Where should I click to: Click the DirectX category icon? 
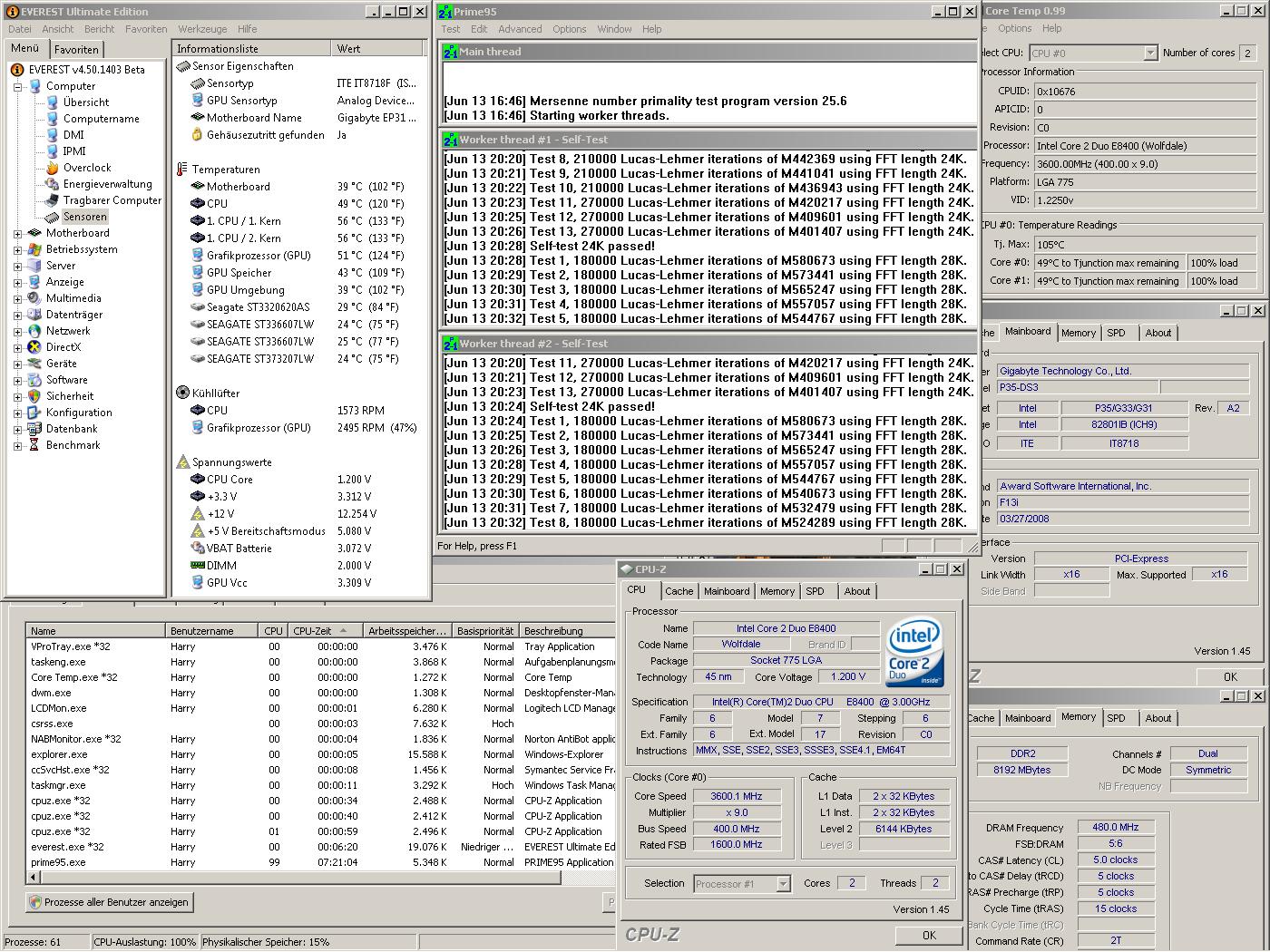point(34,347)
